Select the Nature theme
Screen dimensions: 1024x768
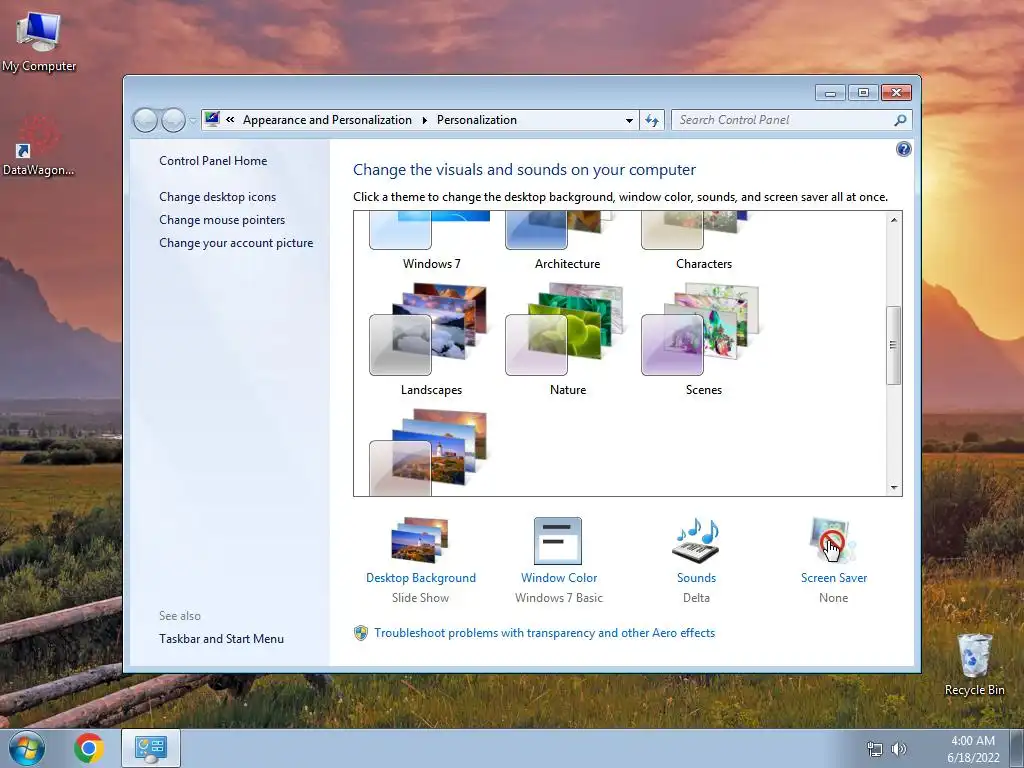click(567, 340)
